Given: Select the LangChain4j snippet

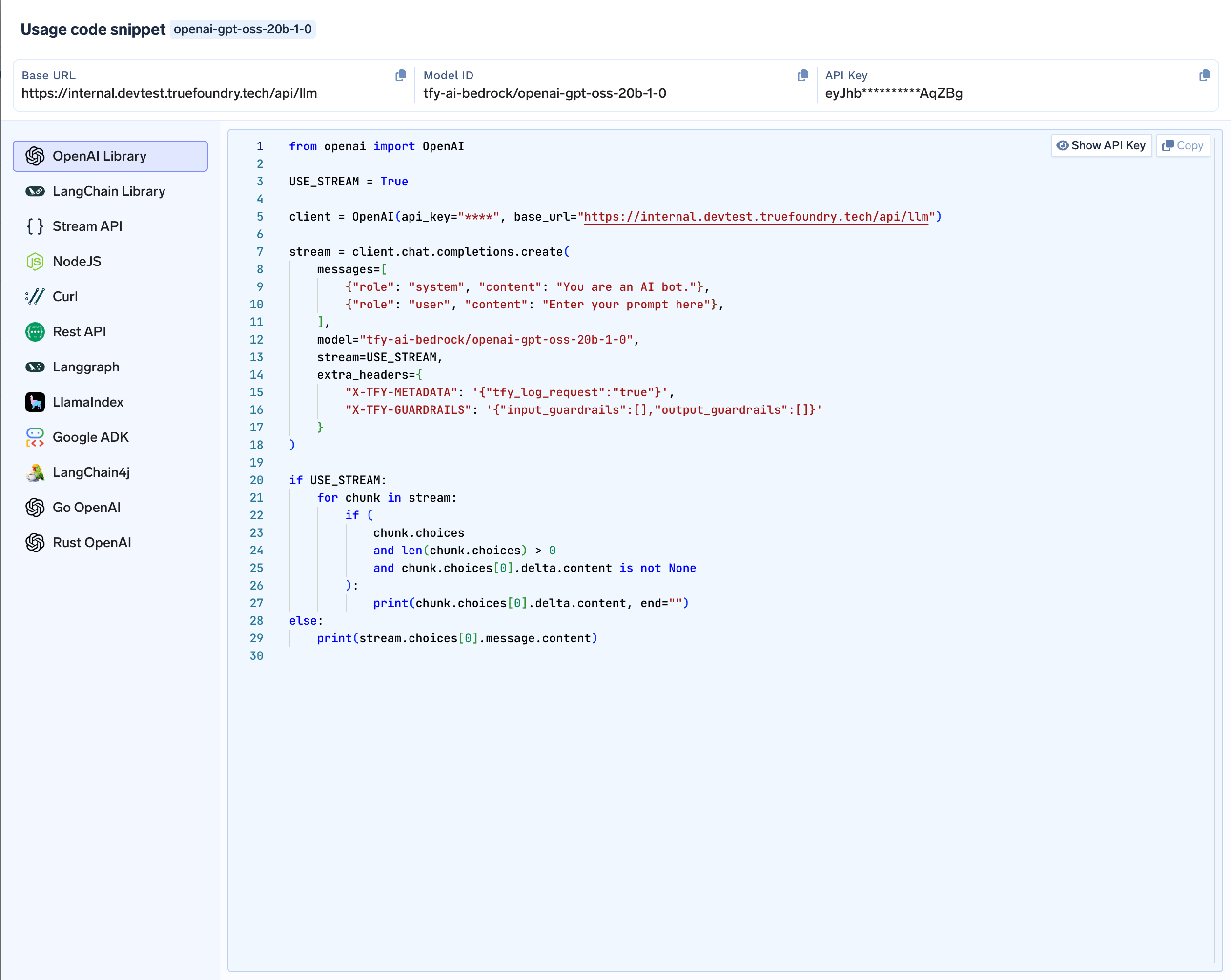Looking at the screenshot, I should click(x=110, y=472).
